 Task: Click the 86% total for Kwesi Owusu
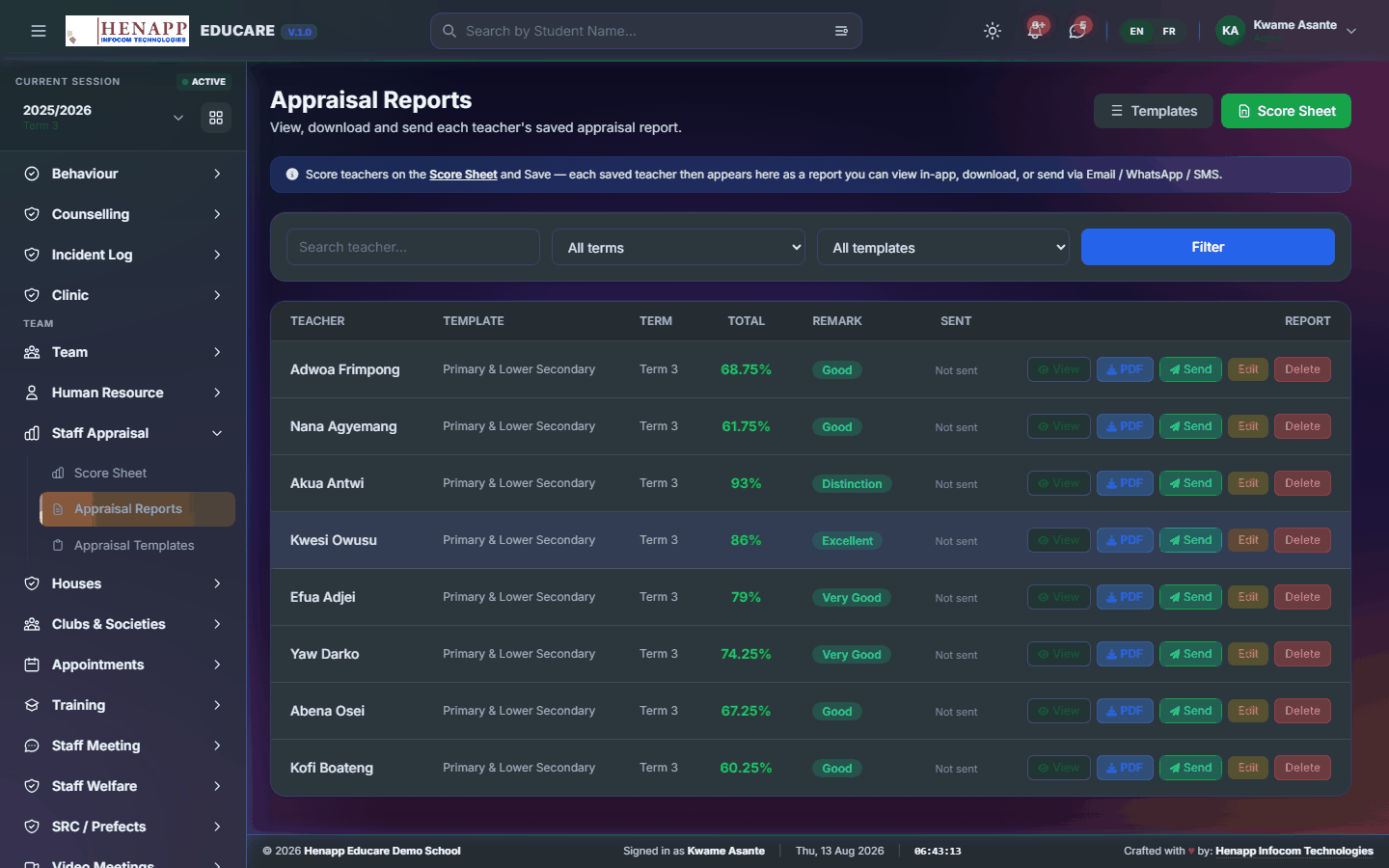[x=746, y=540]
